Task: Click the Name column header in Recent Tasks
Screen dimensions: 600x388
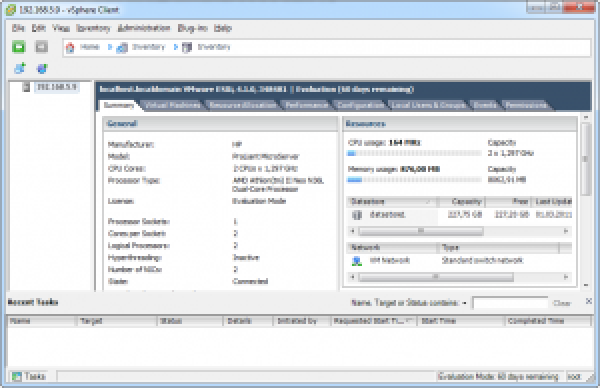Action: click(42, 321)
